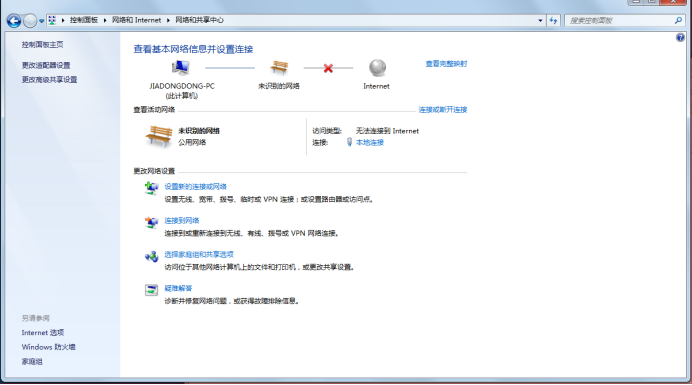Expand the recent pages dropdown arrow

tap(41, 21)
